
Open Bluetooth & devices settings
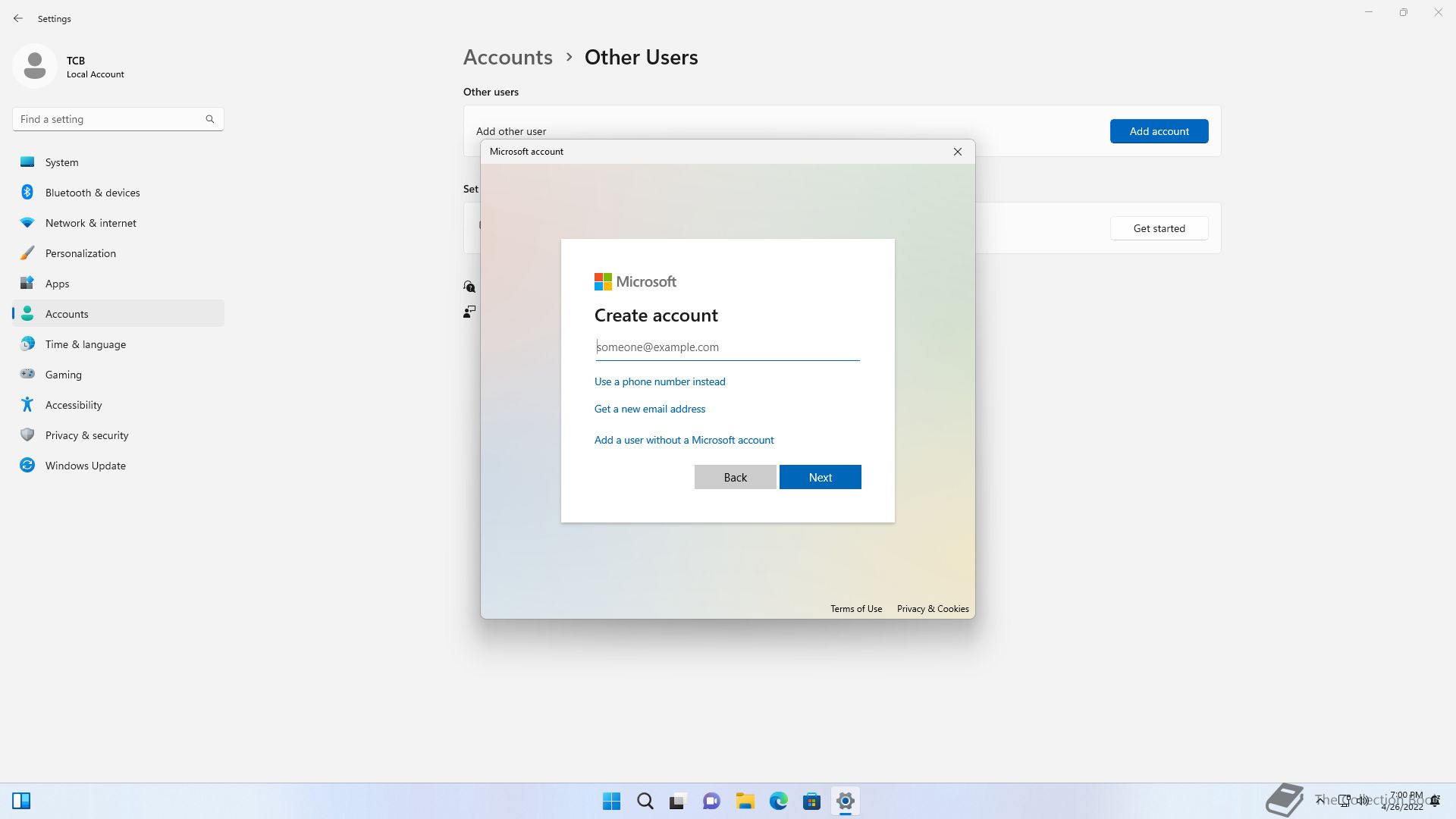tap(92, 193)
